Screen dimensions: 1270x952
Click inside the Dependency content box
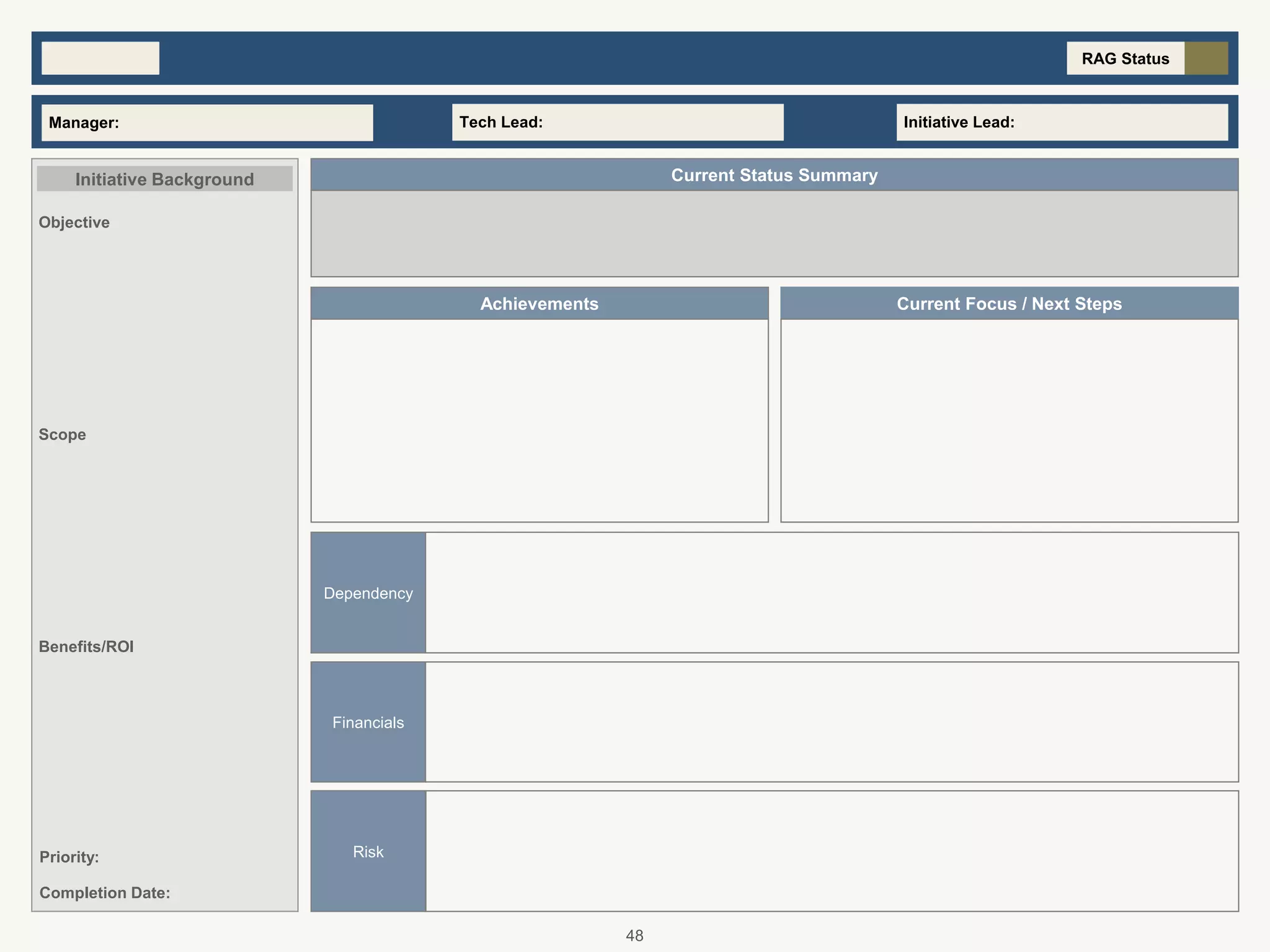[x=832, y=593]
